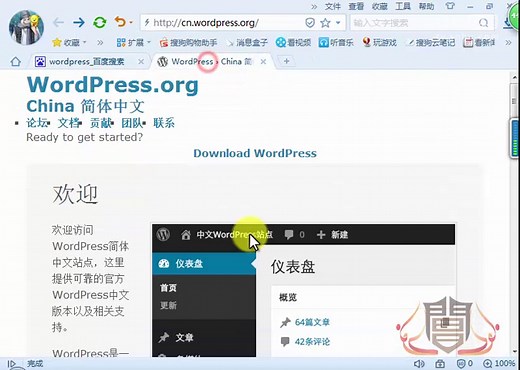Expand the dropdown arrow beside 收藏 star
The image size is (520, 370).
[85, 42]
